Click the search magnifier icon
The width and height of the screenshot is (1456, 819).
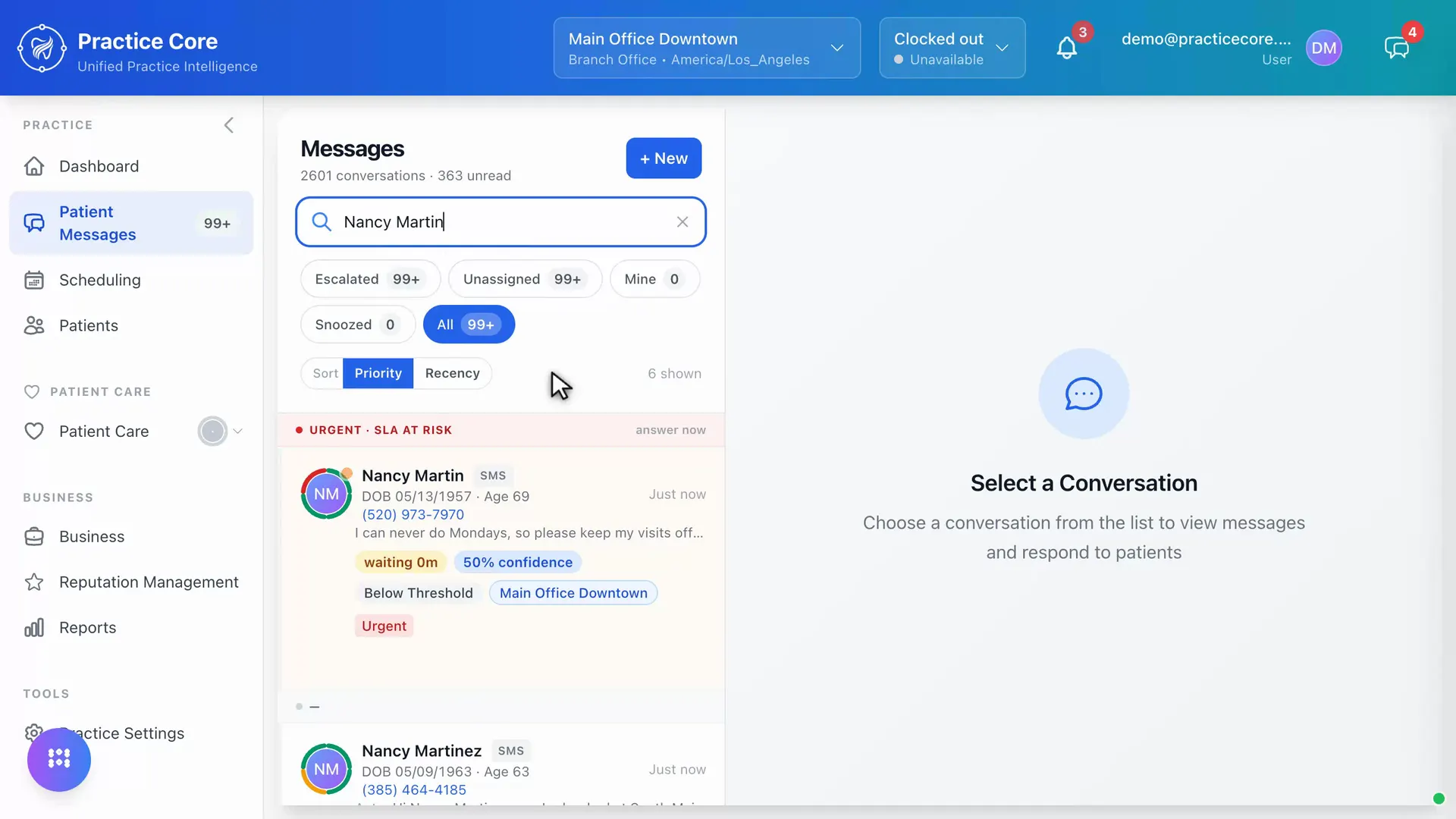point(322,221)
